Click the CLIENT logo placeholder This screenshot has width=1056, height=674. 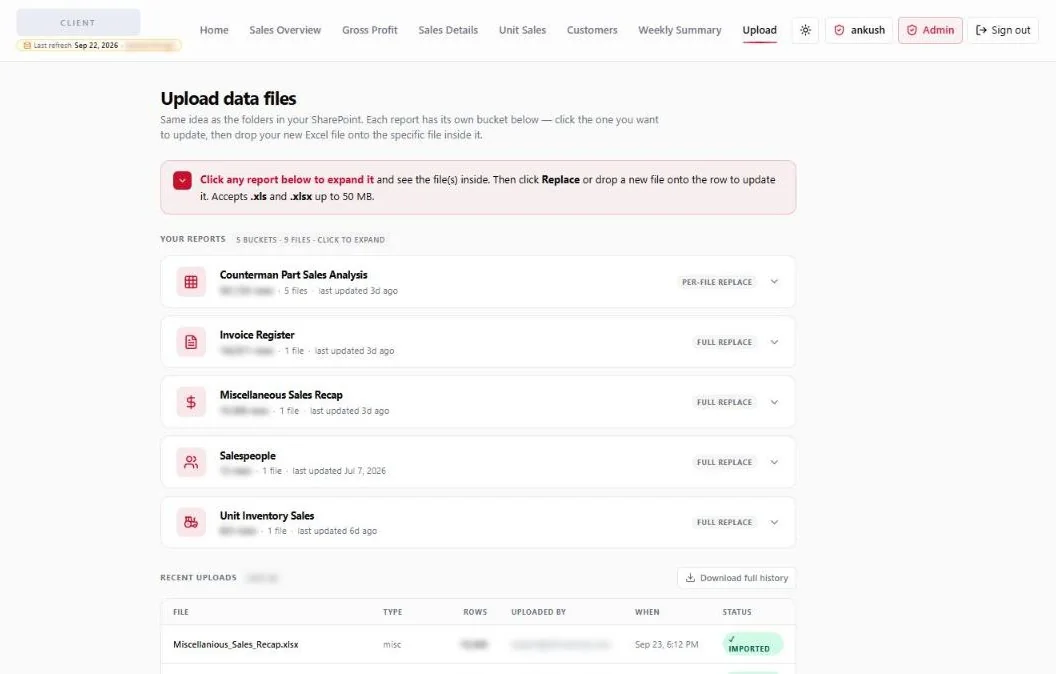78,23
